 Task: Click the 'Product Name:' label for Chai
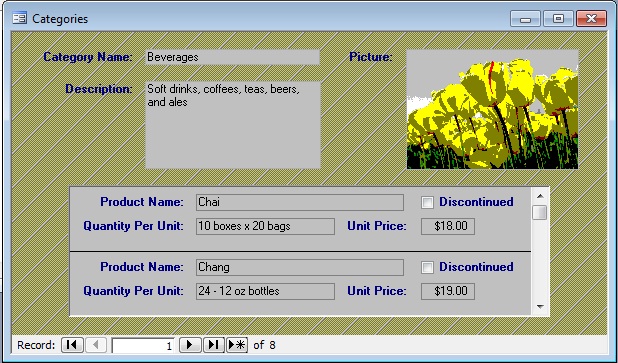click(142, 202)
